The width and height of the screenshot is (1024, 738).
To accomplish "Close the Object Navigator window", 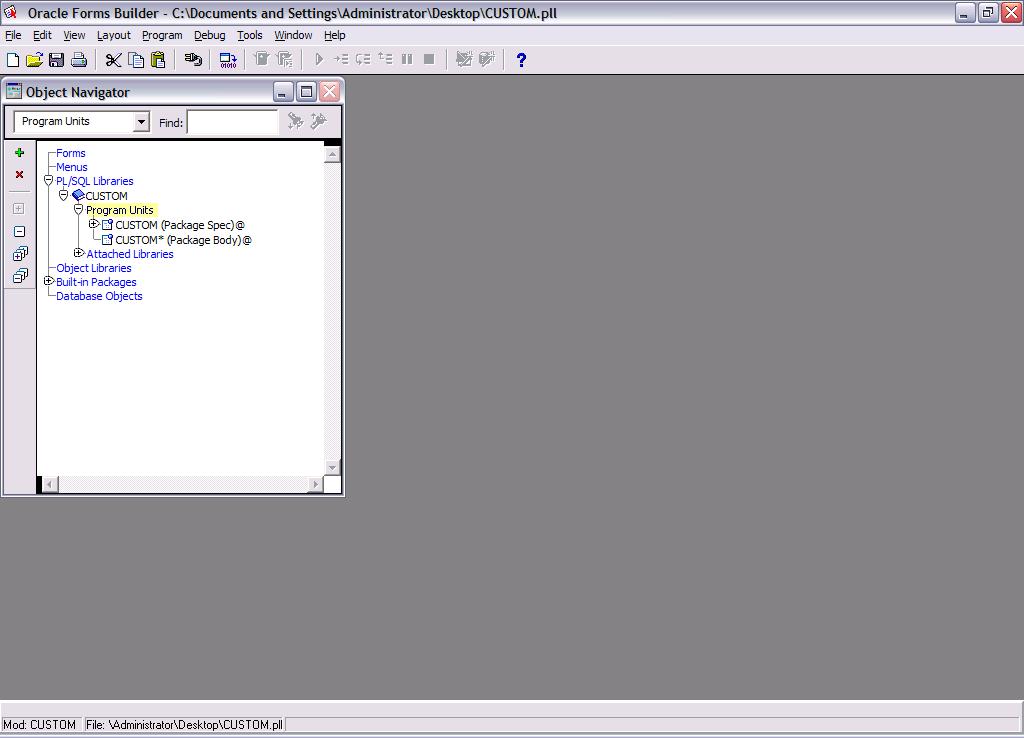I will click(x=330, y=92).
